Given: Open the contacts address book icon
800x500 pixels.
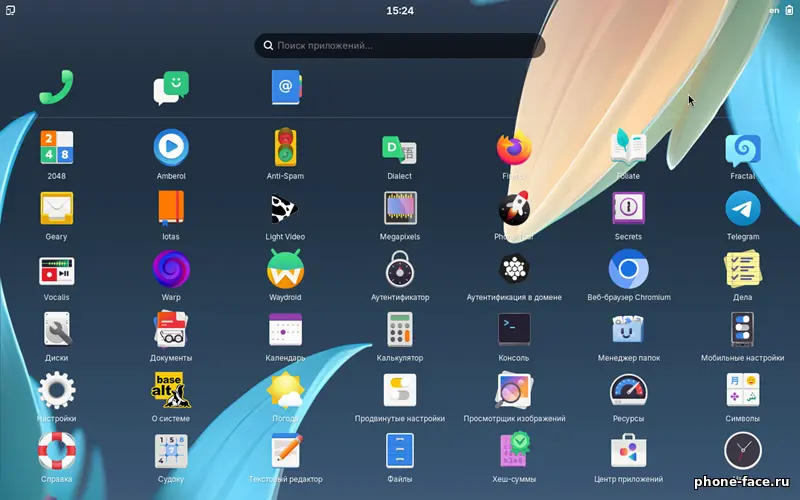Looking at the screenshot, I should coord(285,87).
